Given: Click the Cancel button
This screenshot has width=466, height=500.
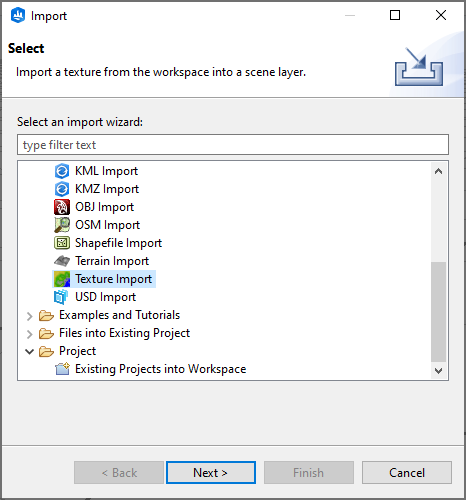Looking at the screenshot, I should click(407, 473).
